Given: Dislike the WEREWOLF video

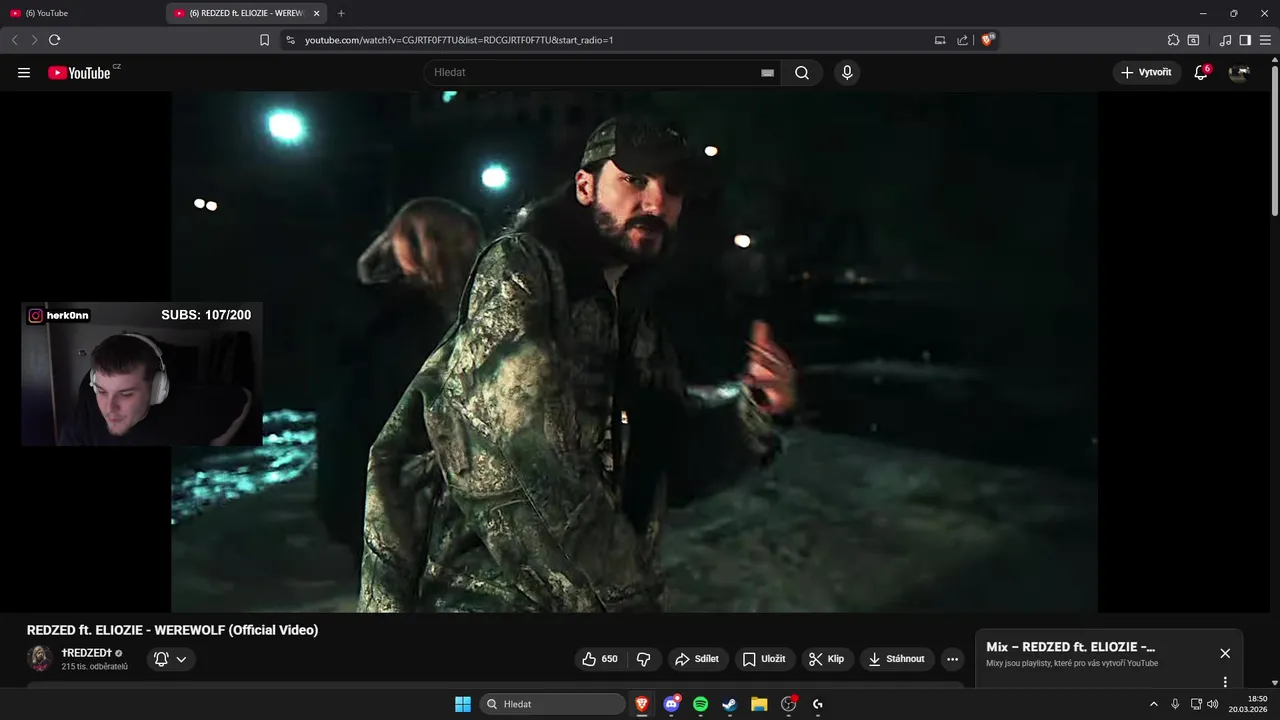Looking at the screenshot, I should (x=644, y=659).
